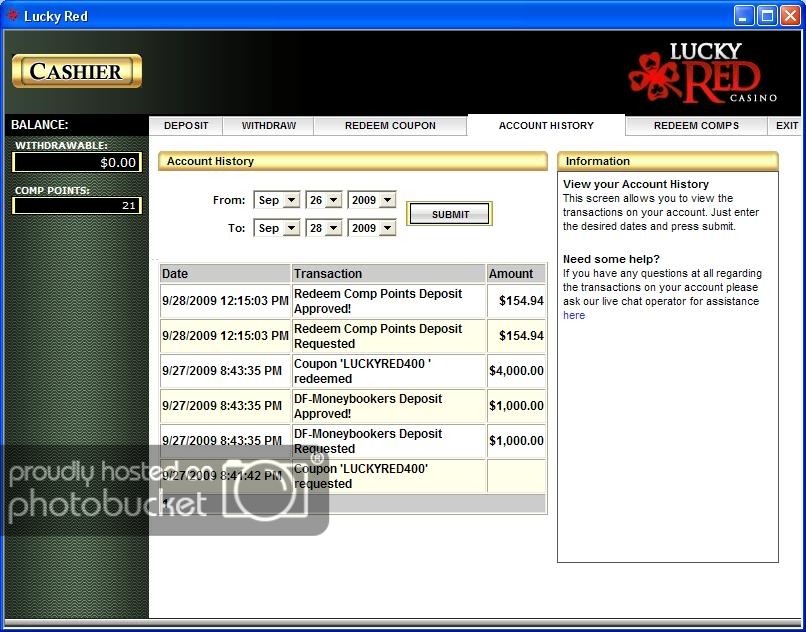
Task: Click the Cashier gold button
Action: click(77, 71)
